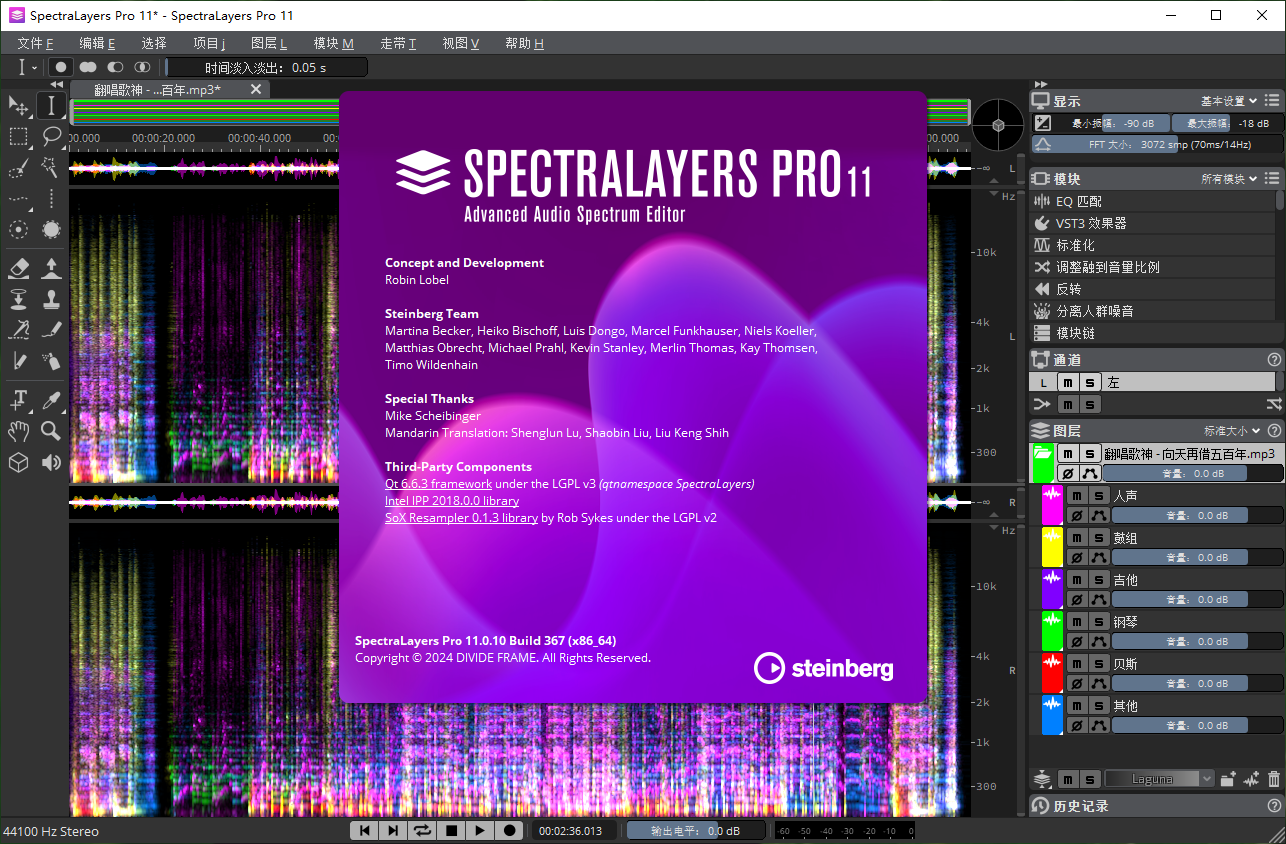Open the time tool options dropdown arrow

tap(35, 68)
